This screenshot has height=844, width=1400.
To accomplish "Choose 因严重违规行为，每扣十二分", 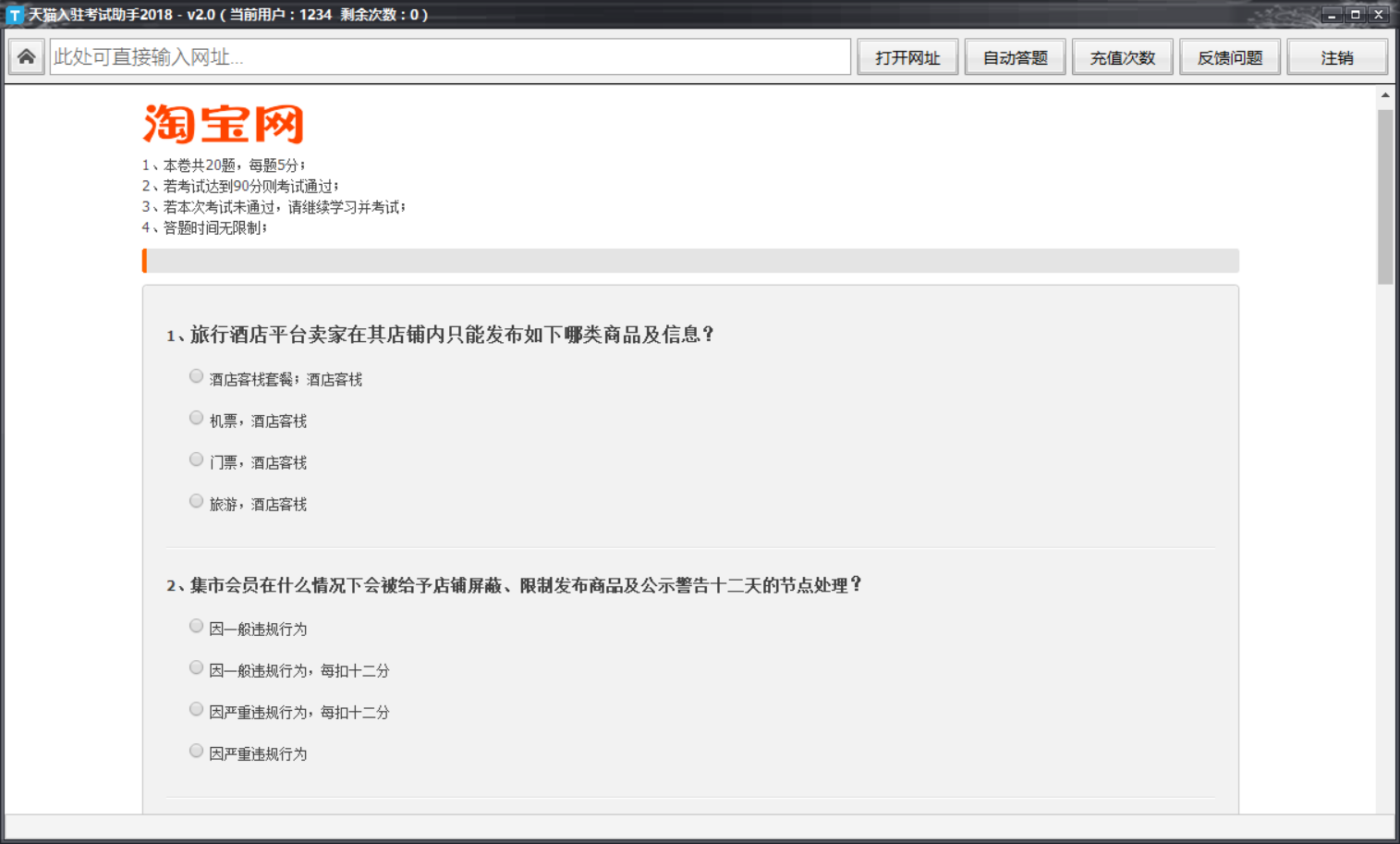I will [196, 709].
